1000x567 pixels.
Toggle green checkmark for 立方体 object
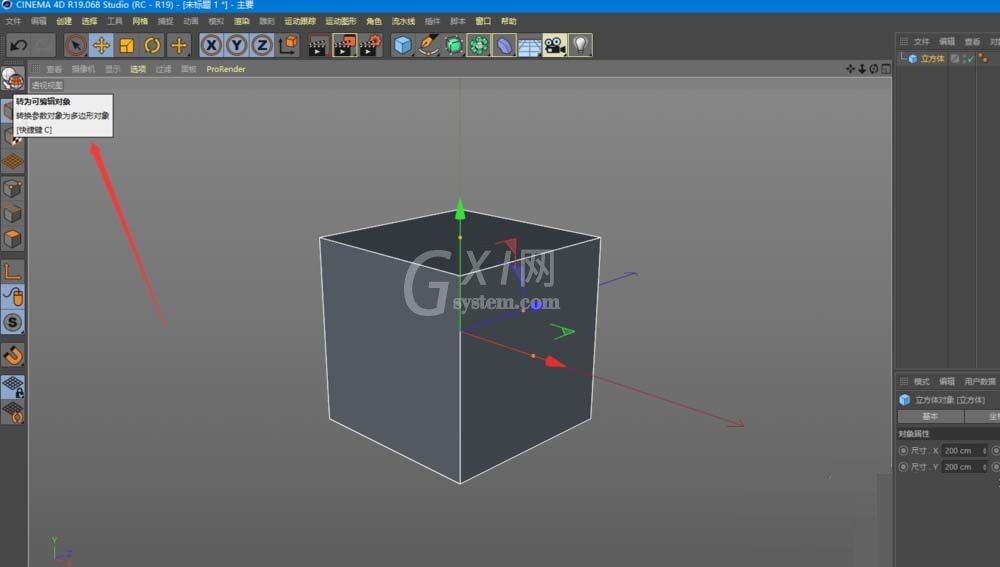[x=969, y=59]
